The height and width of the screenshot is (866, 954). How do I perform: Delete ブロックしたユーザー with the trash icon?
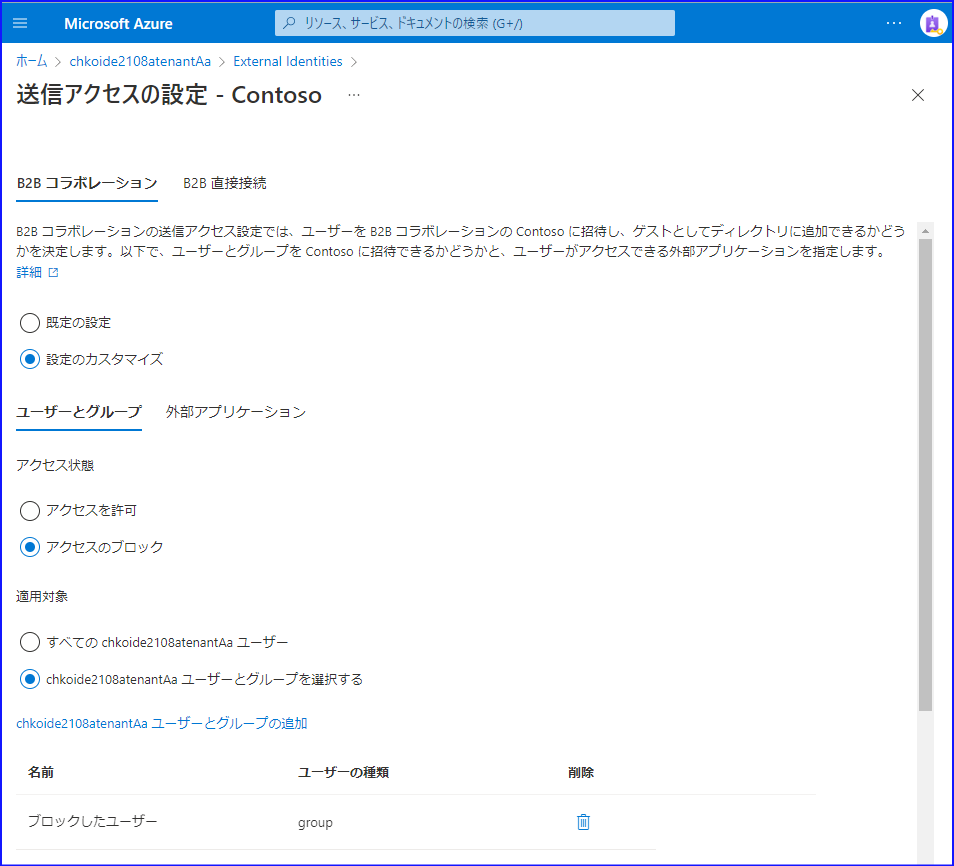coord(583,821)
